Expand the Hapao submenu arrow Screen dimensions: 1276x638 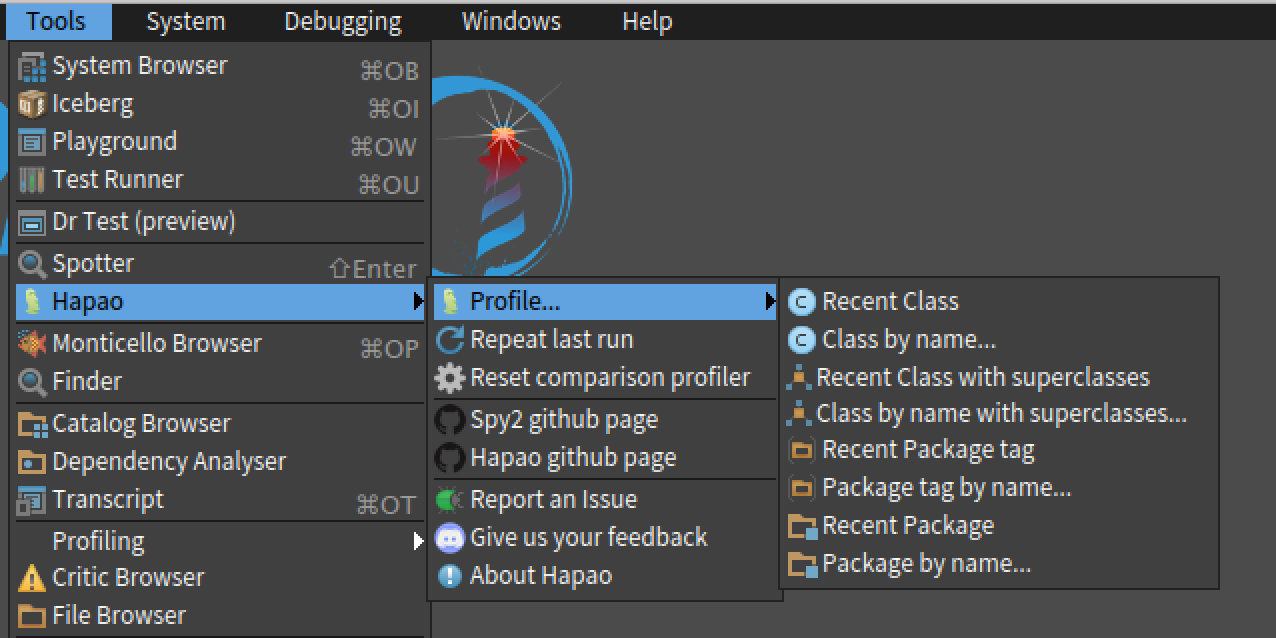[x=418, y=302]
